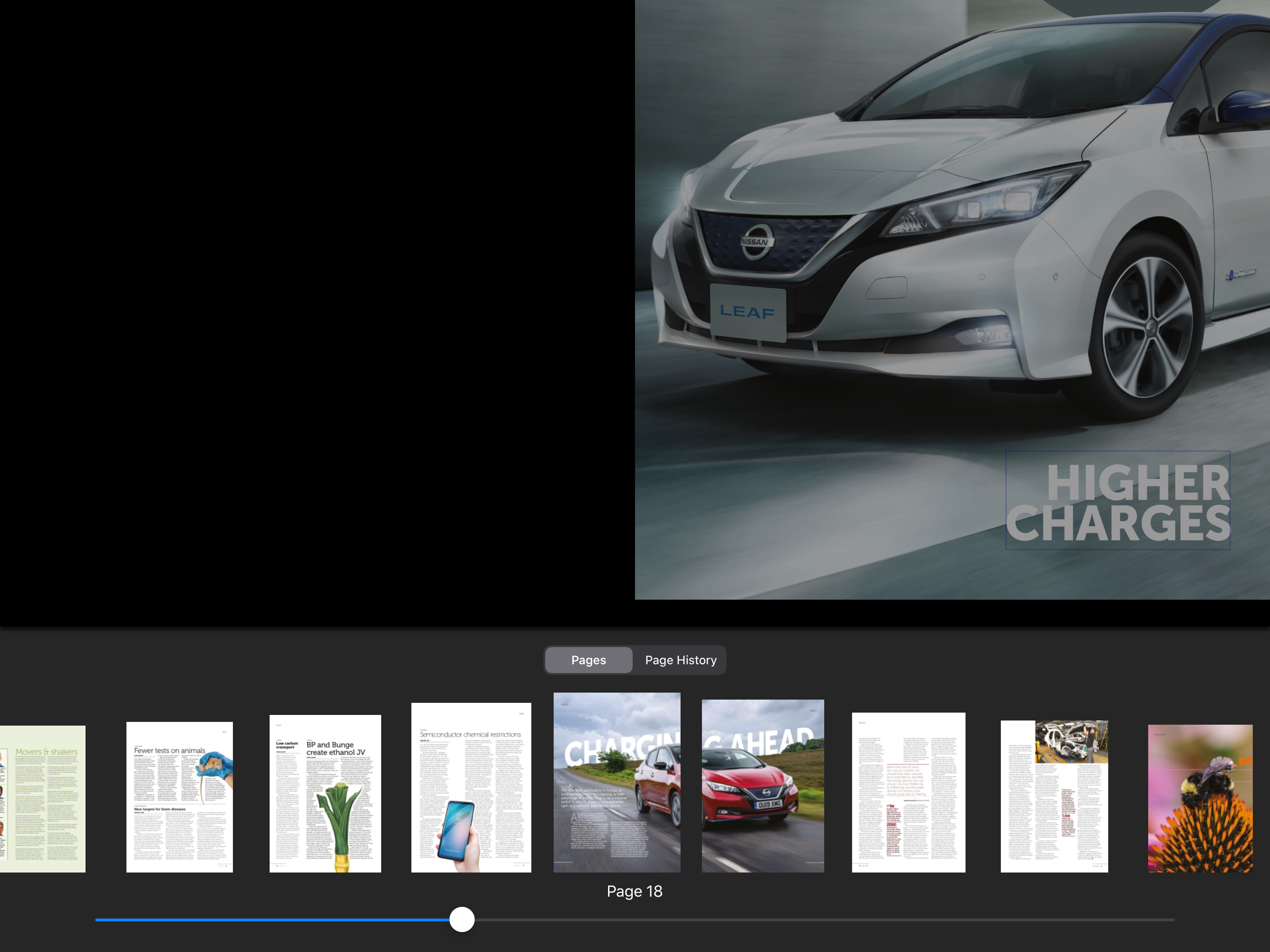The height and width of the screenshot is (952, 1270).
Task: Open the bumblebee on flower page thumbnail
Action: click(x=1201, y=799)
